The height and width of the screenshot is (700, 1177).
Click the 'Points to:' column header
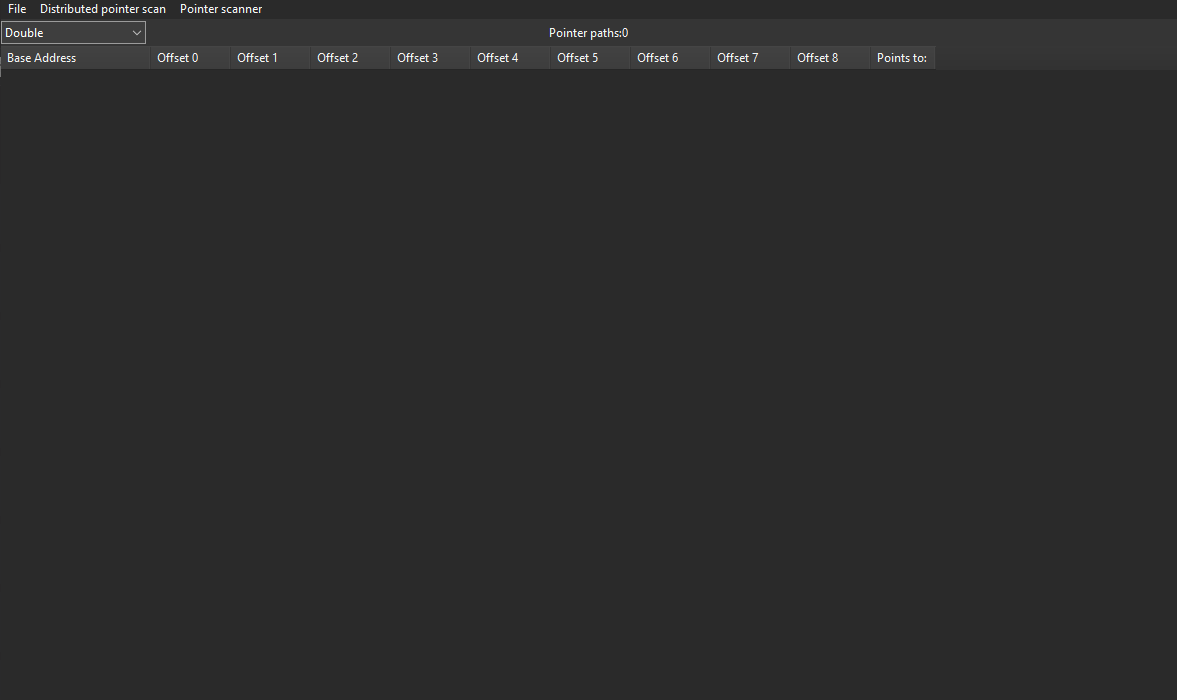click(x=902, y=58)
